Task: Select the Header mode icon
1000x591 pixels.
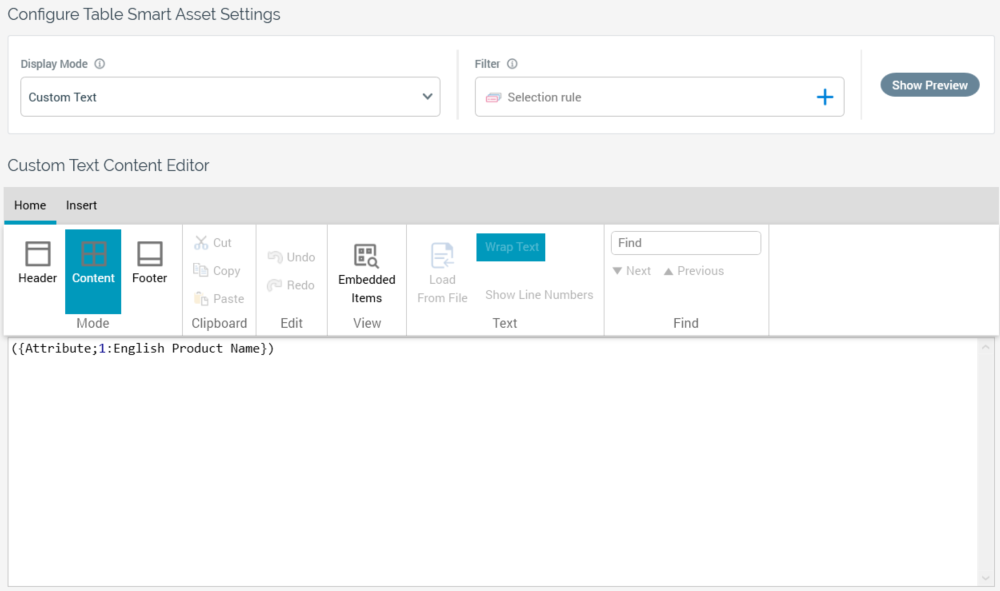Action: (37, 254)
